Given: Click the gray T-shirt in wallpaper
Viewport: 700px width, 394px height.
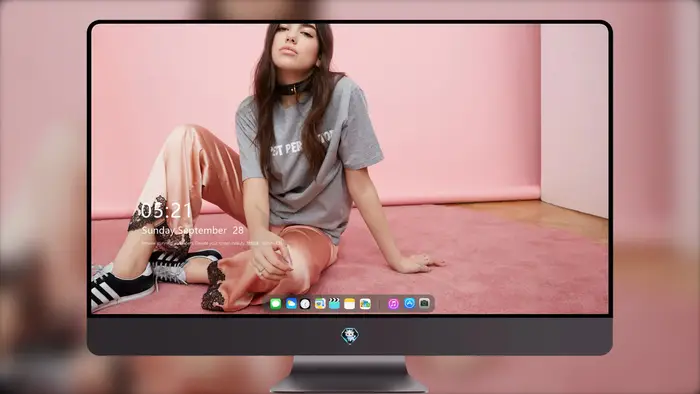Looking at the screenshot, I should pos(308,161).
